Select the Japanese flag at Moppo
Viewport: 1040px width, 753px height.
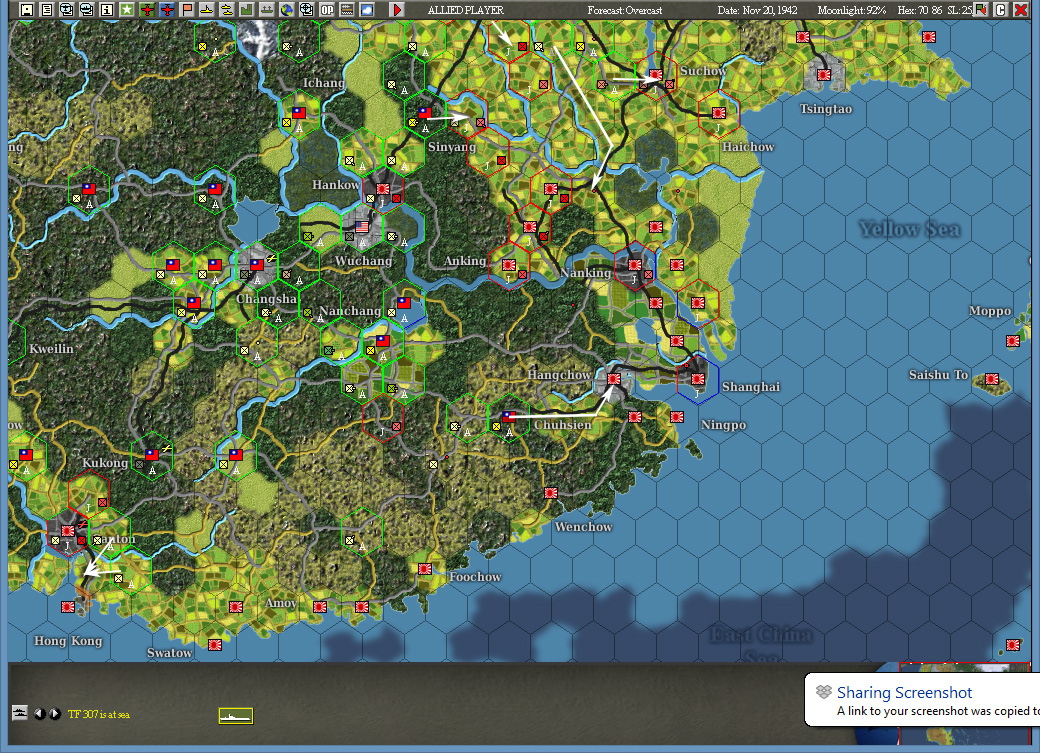point(1013,341)
